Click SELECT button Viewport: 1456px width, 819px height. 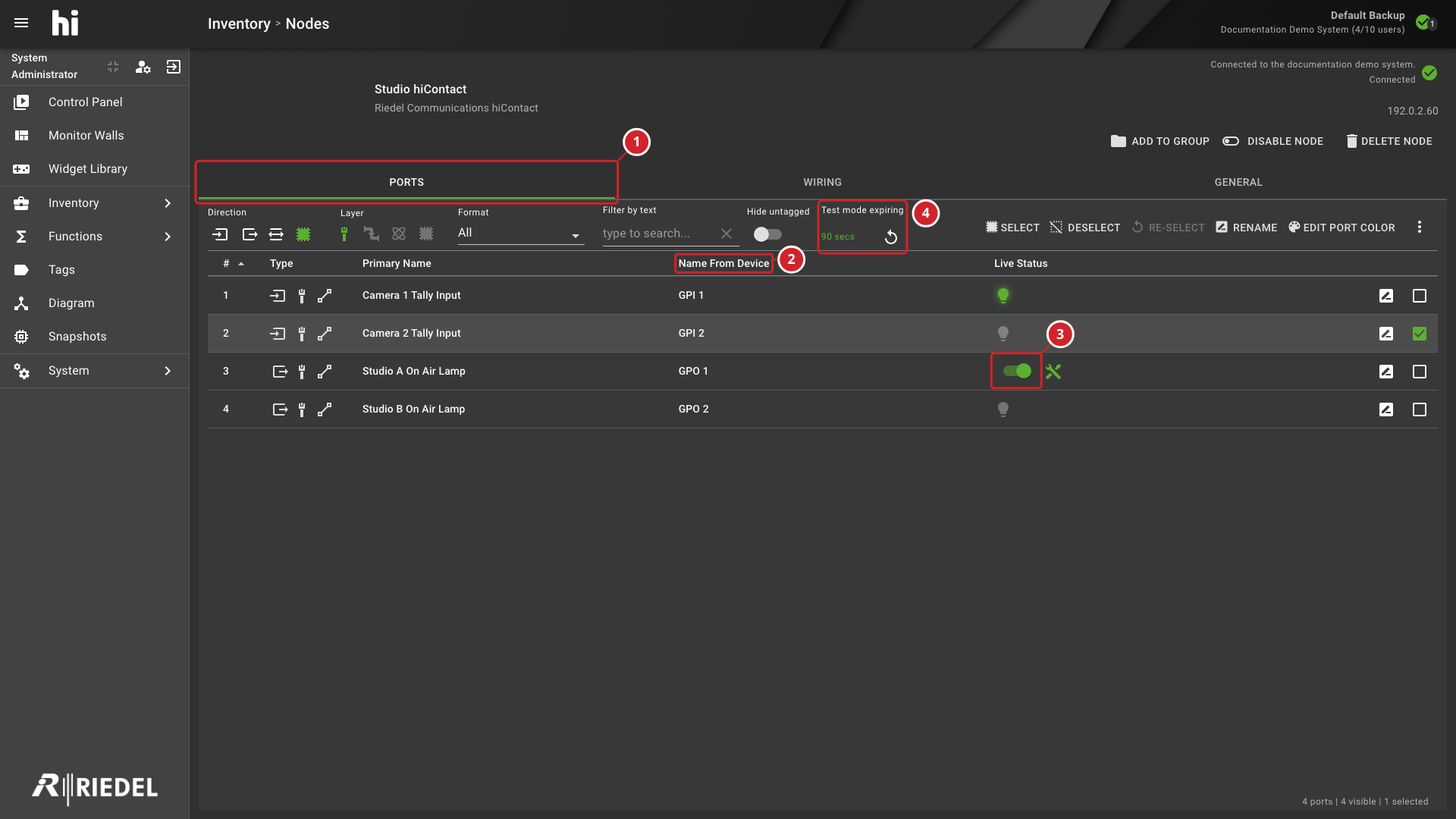click(x=1012, y=227)
